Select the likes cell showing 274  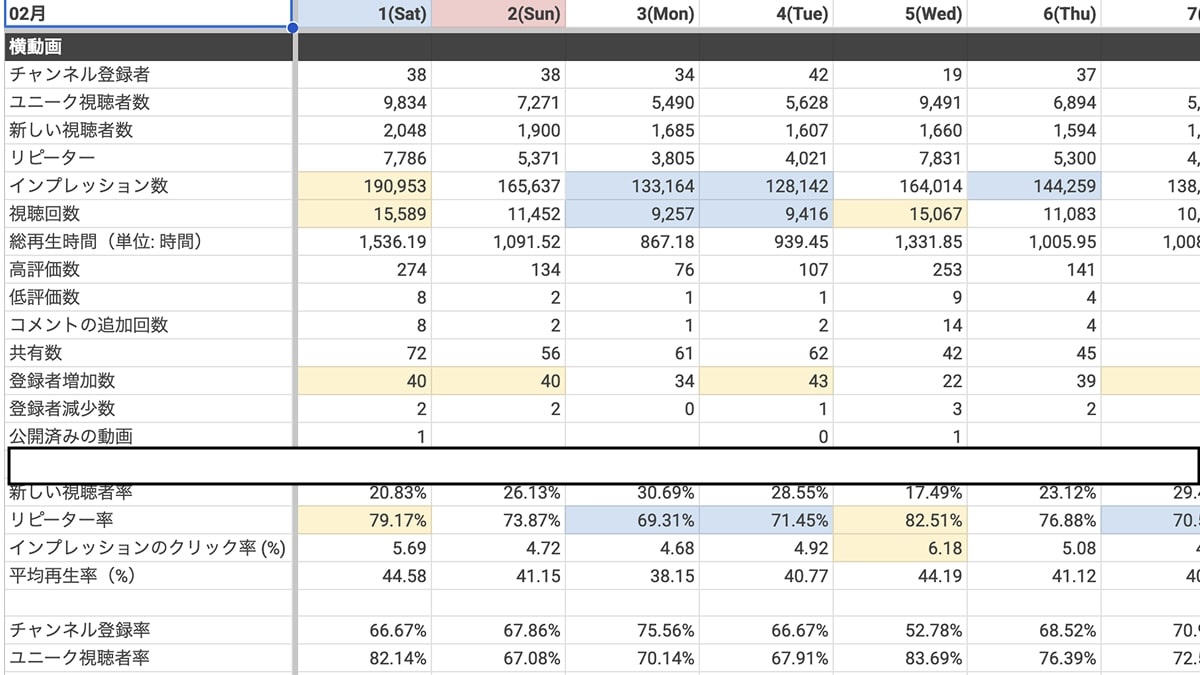click(365, 270)
